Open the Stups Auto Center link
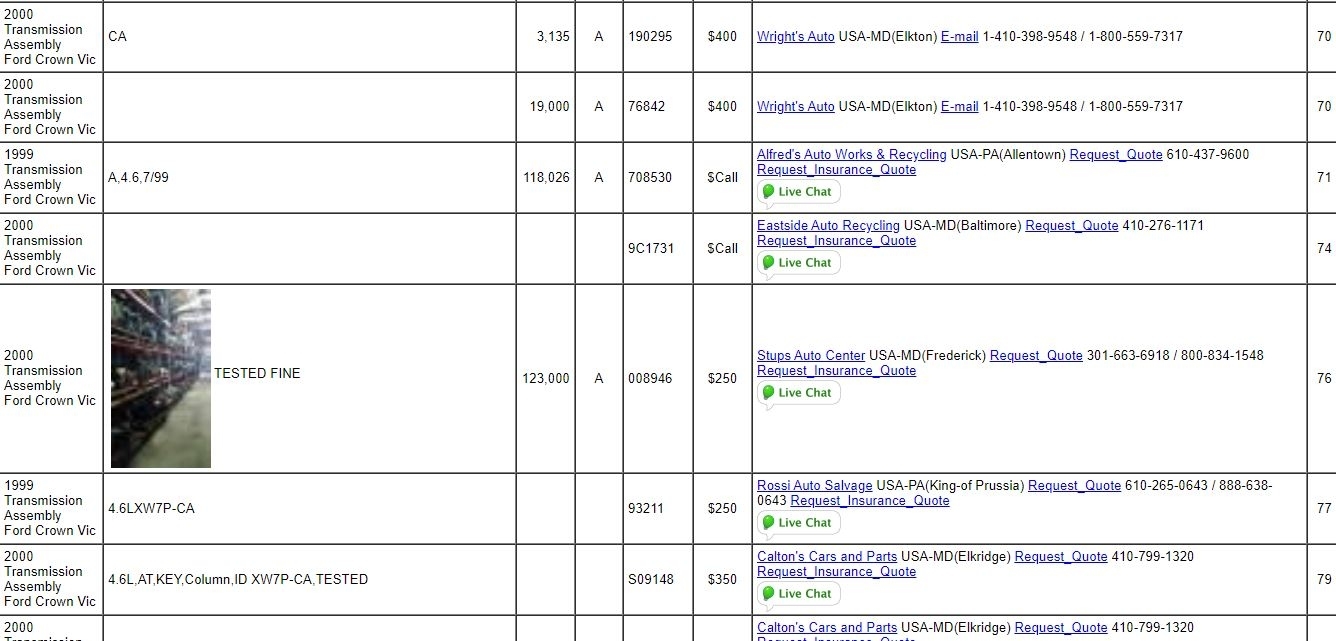The height and width of the screenshot is (641, 1336). pyautogui.click(x=811, y=356)
